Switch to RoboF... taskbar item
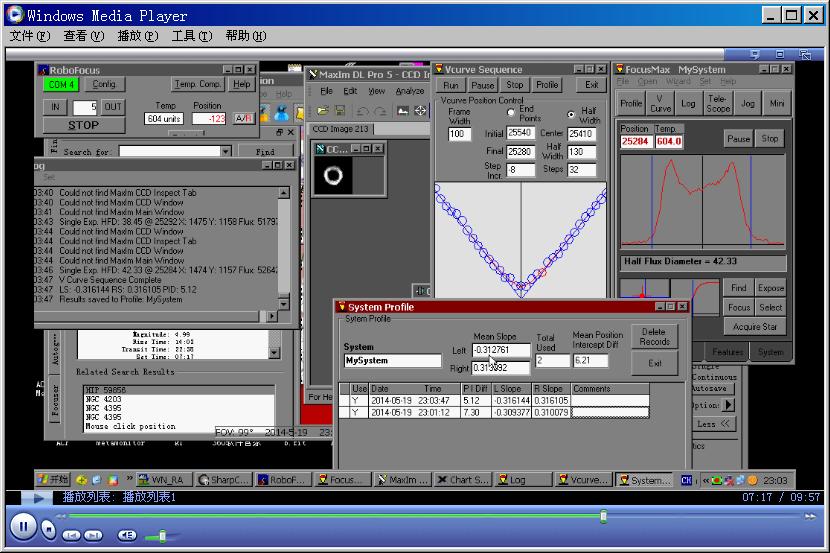This screenshot has height=553, width=830. pyautogui.click(x=283, y=479)
